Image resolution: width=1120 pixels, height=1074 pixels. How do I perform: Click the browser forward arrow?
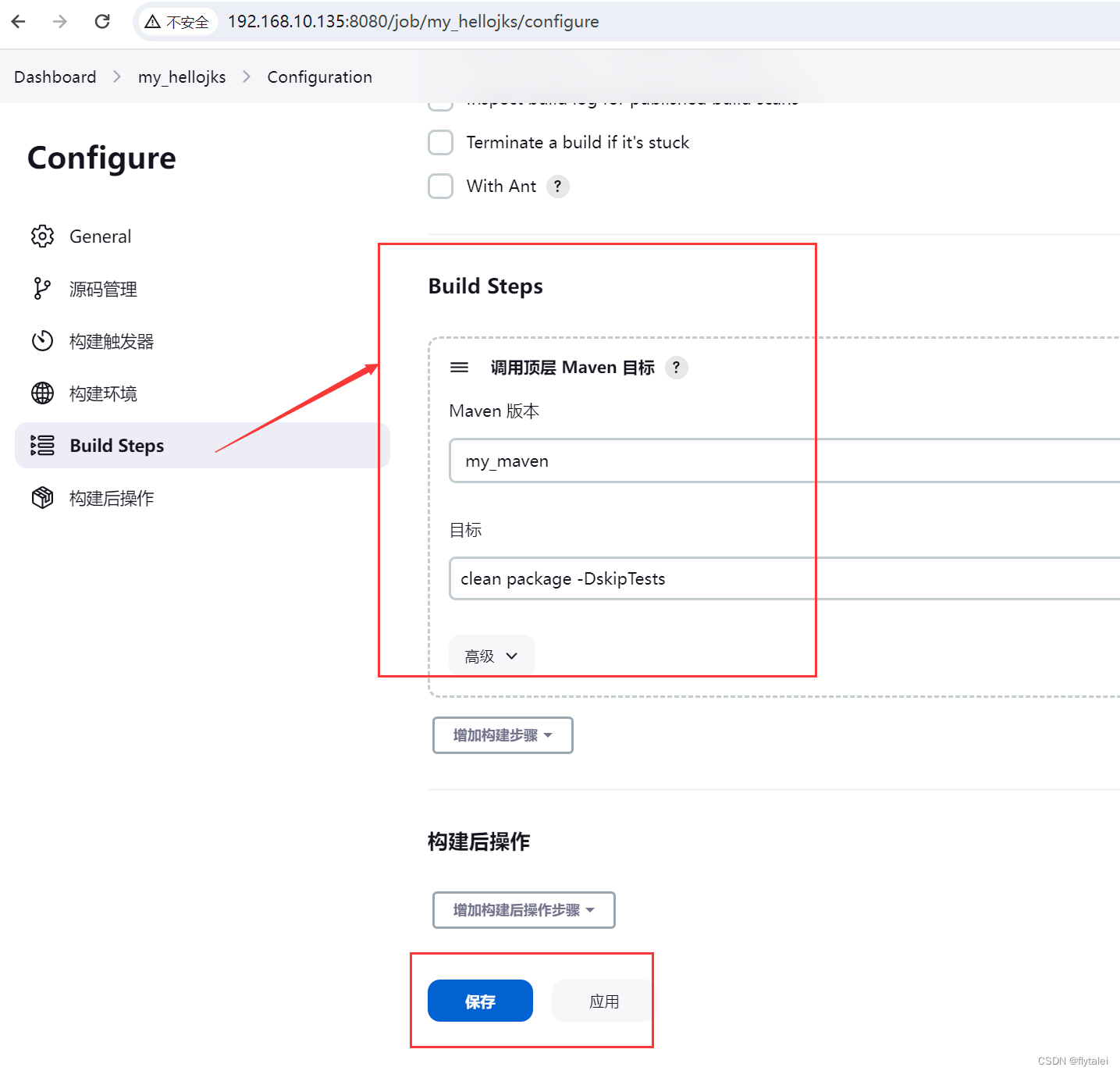coord(60,21)
